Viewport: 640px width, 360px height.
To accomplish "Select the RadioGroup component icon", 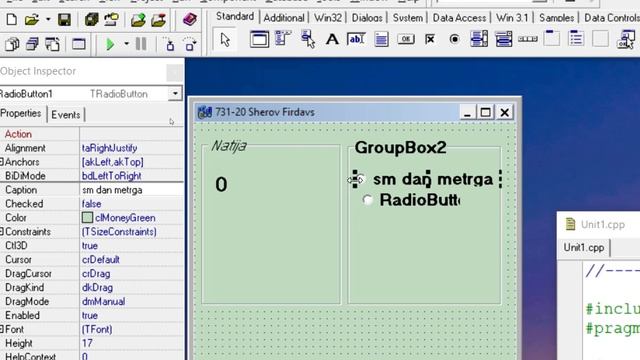I will click(x=576, y=39).
